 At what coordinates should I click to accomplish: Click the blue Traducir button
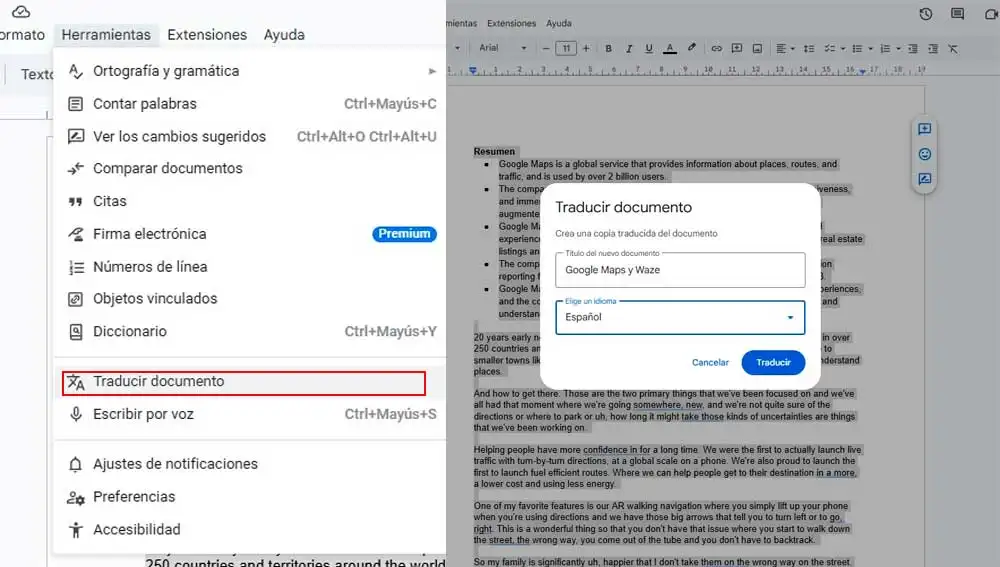[773, 362]
